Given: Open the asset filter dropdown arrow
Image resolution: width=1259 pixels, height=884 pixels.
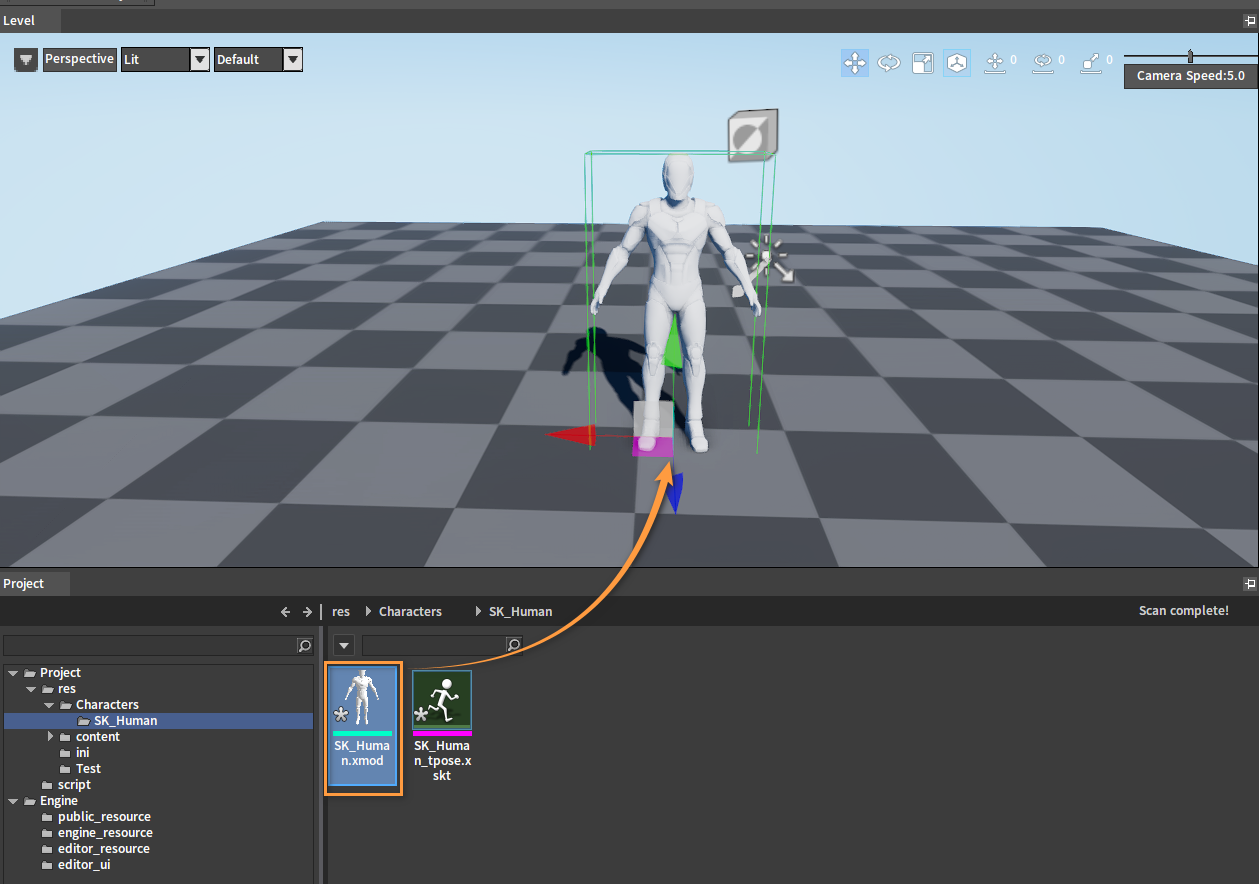Looking at the screenshot, I should point(343,646).
